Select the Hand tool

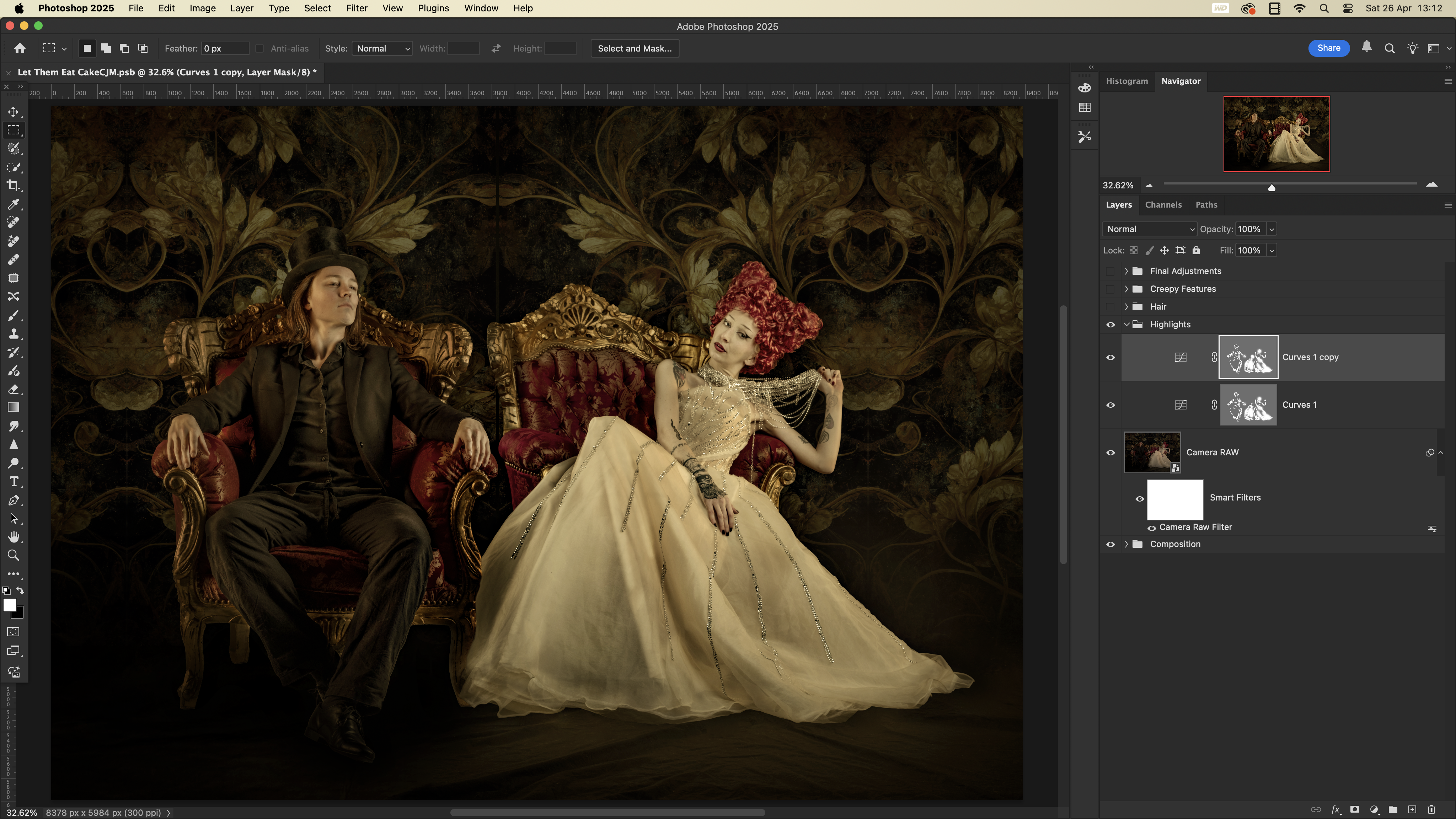point(14,537)
